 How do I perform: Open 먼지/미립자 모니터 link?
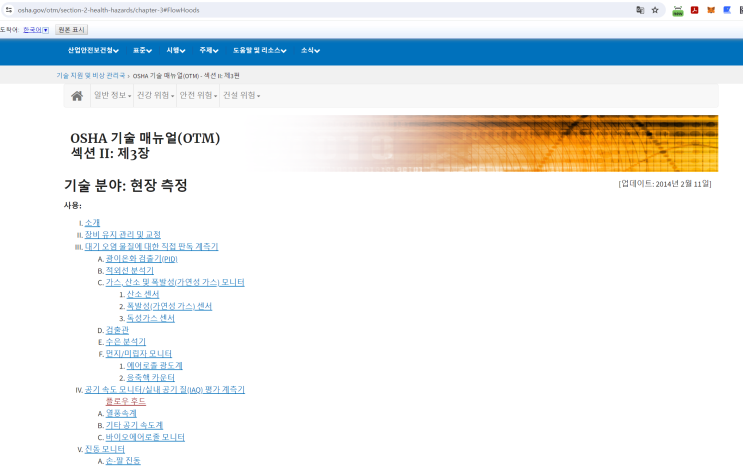coord(138,354)
